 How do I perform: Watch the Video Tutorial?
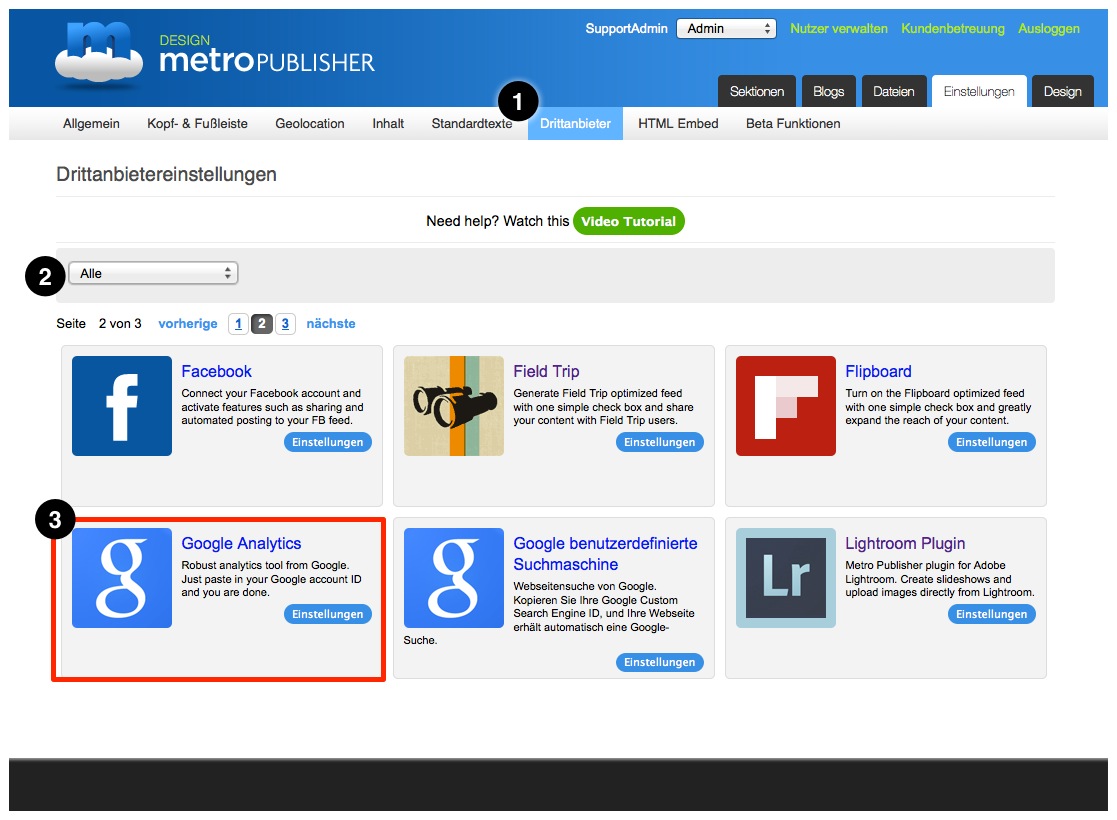coord(628,221)
